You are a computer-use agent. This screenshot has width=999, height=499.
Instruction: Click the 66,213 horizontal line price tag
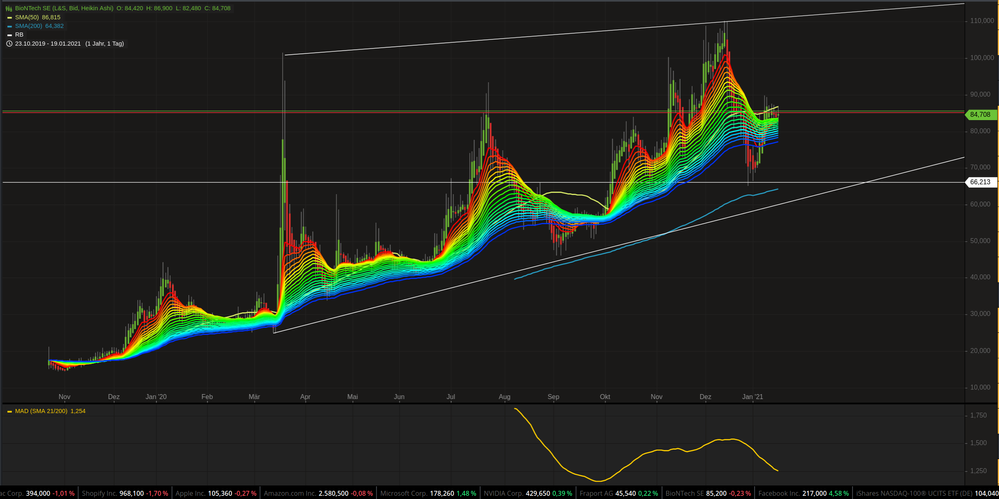coord(979,182)
